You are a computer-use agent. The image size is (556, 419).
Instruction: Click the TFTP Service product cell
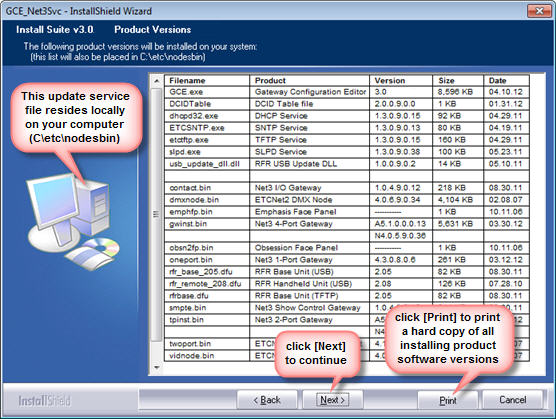pos(310,140)
